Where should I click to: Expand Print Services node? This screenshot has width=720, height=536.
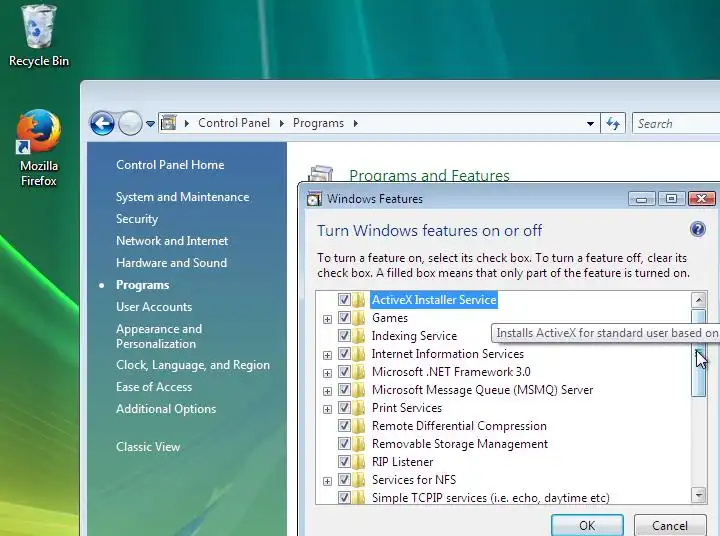[327, 409]
